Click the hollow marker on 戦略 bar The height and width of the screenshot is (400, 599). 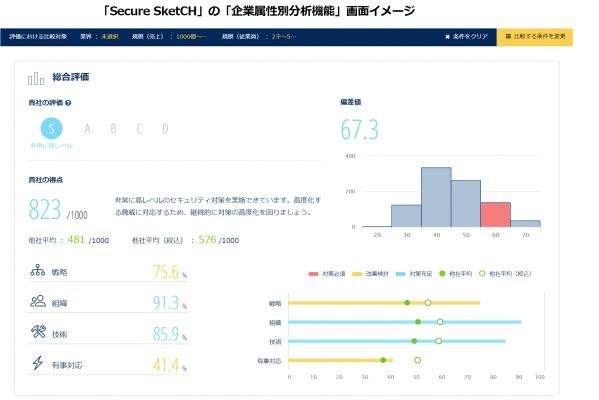[x=428, y=303]
